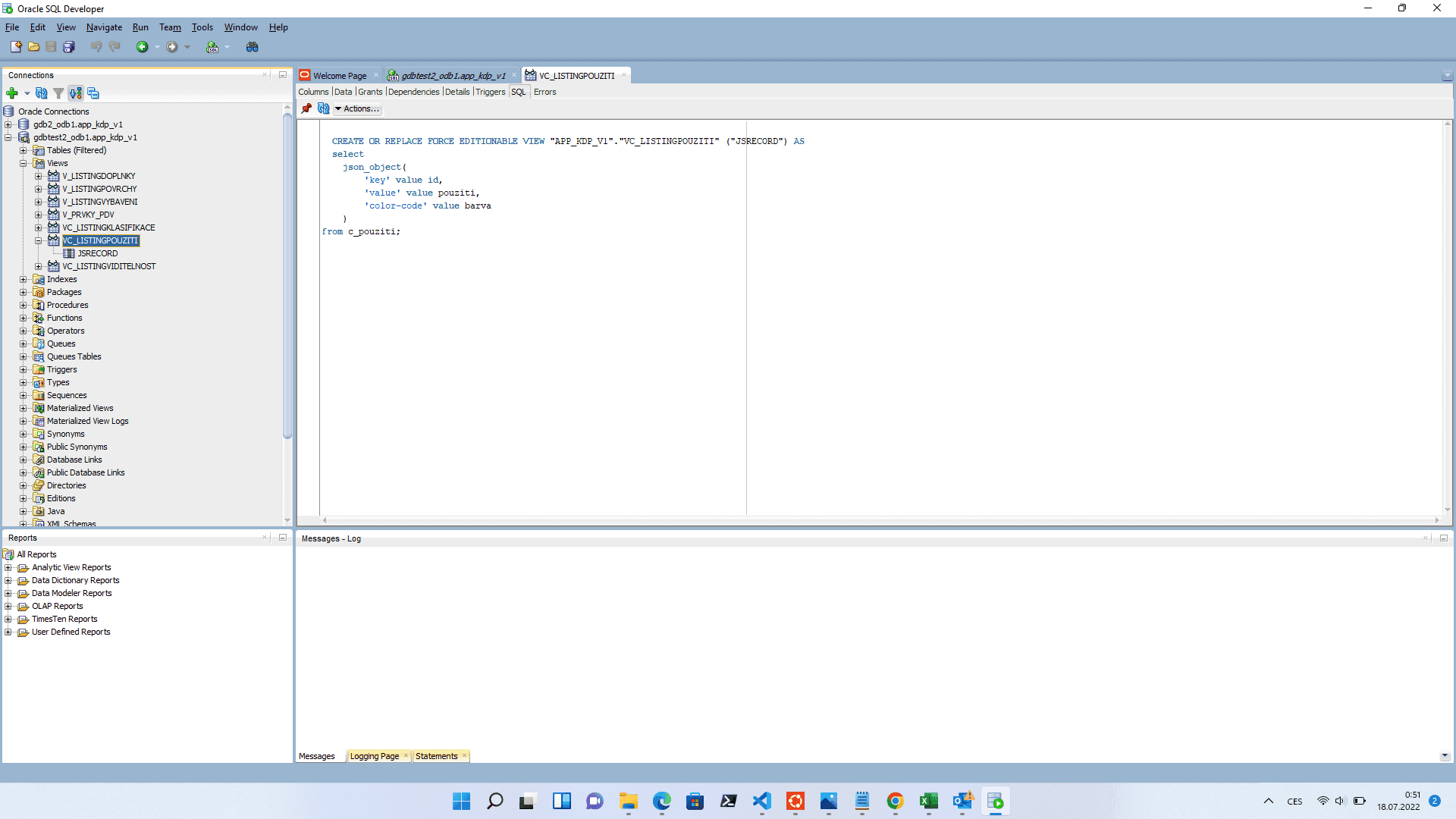This screenshot has height=819, width=1456.
Task: Click the green Back navigation arrow
Action: [142, 47]
